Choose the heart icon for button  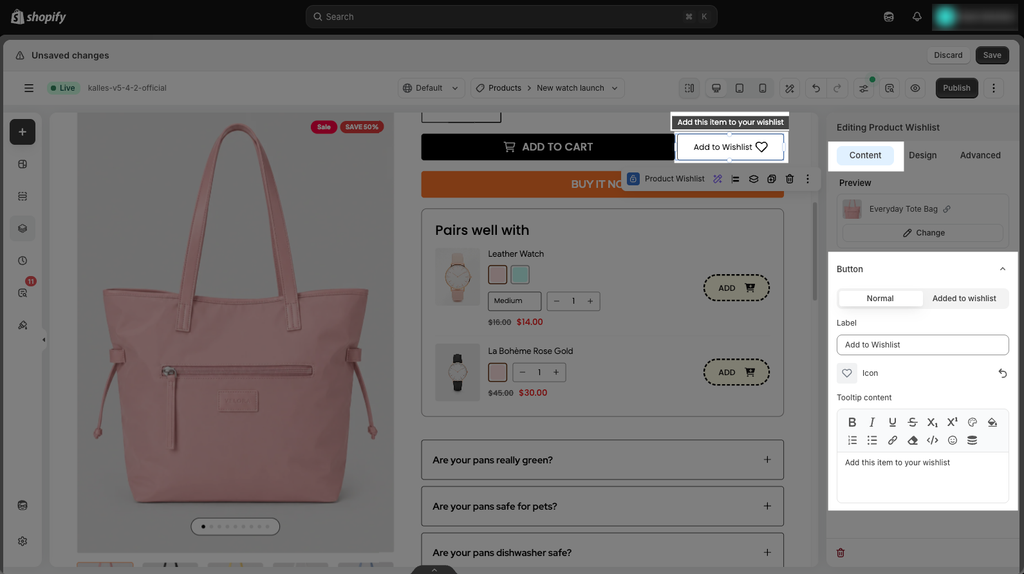(x=846, y=373)
